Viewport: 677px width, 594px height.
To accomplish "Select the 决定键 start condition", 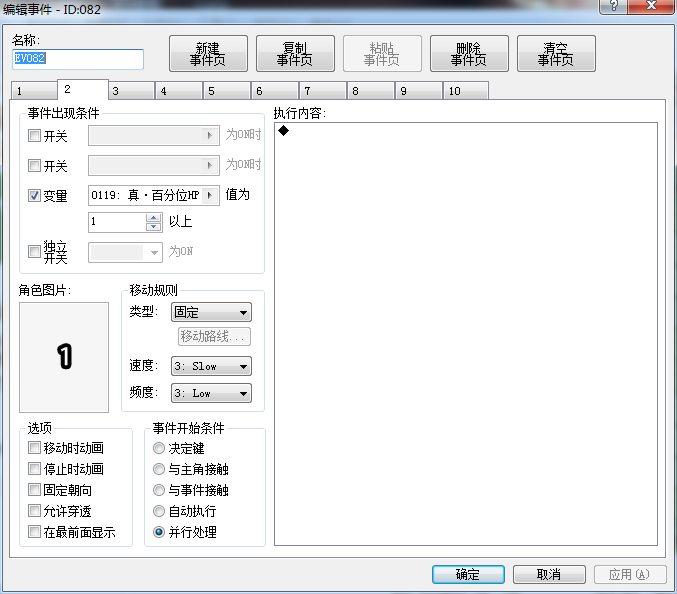I will pyautogui.click(x=159, y=448).
